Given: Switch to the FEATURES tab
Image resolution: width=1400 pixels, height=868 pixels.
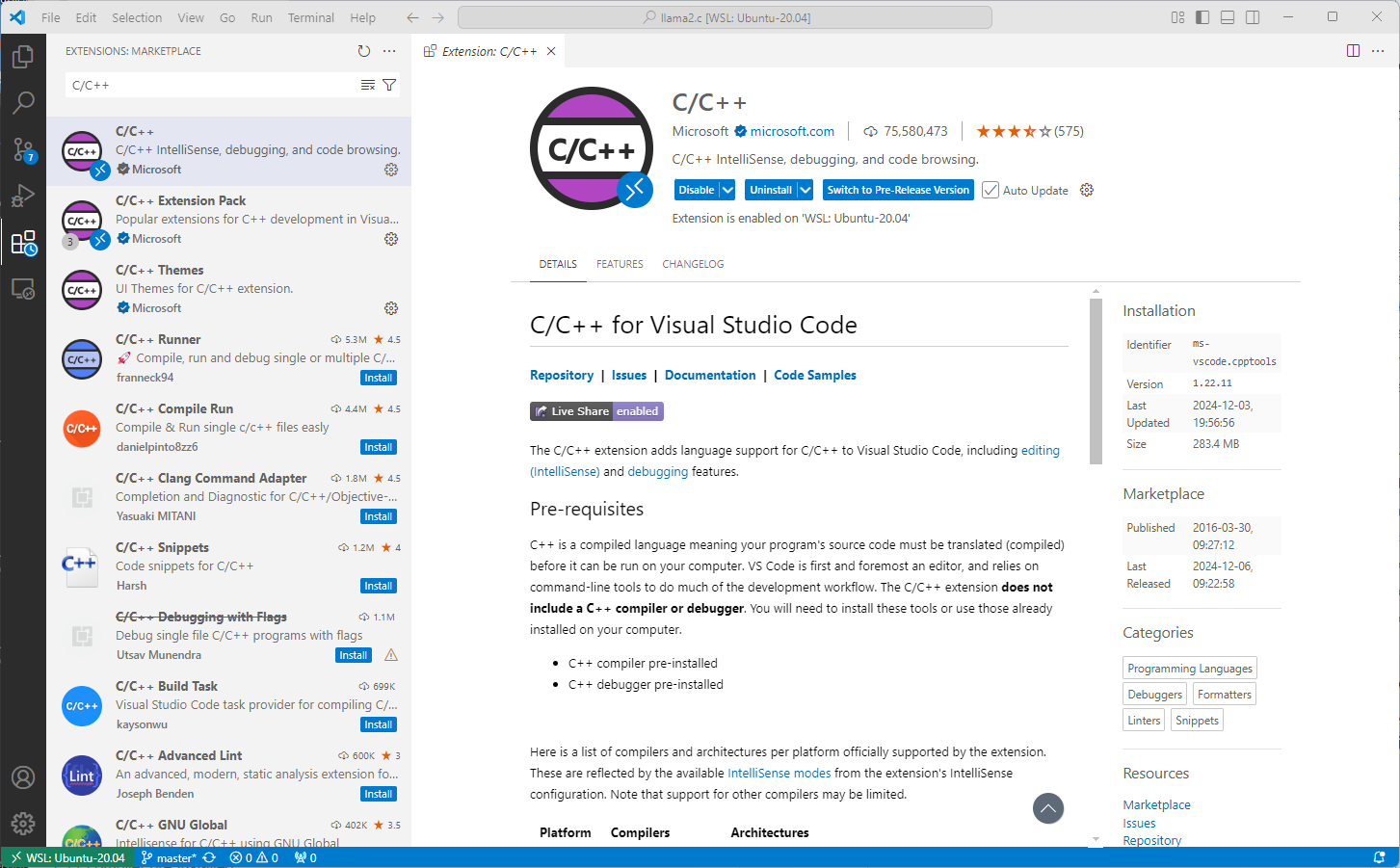Looking at the screenshot, I should 620,264.
